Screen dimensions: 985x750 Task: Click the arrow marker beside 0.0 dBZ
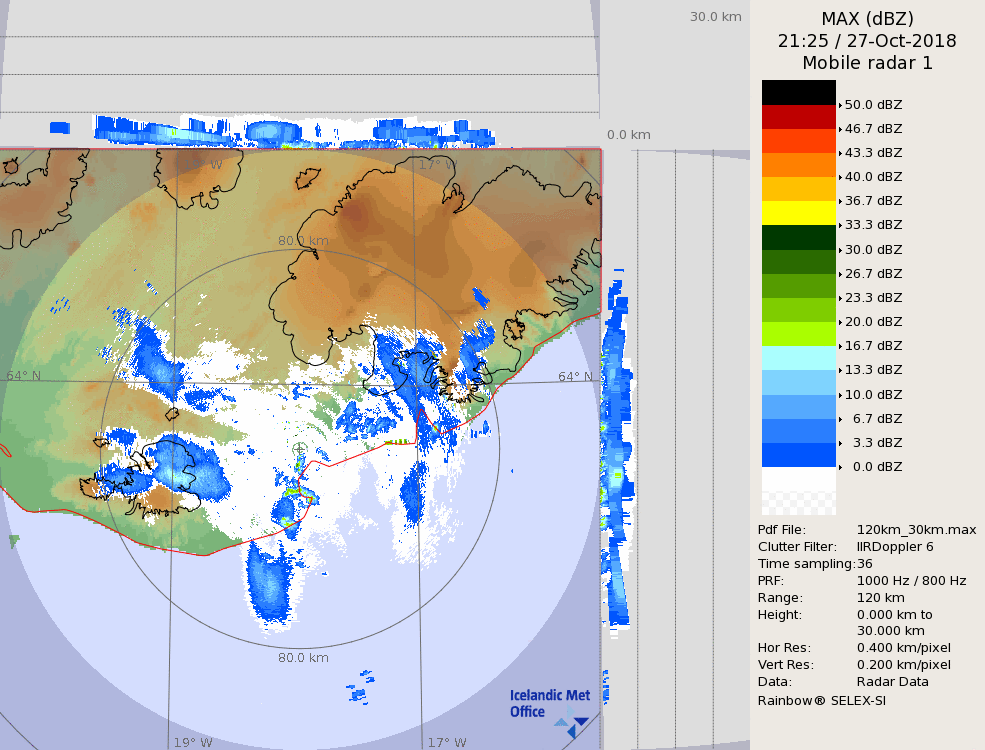pos(840,467)
